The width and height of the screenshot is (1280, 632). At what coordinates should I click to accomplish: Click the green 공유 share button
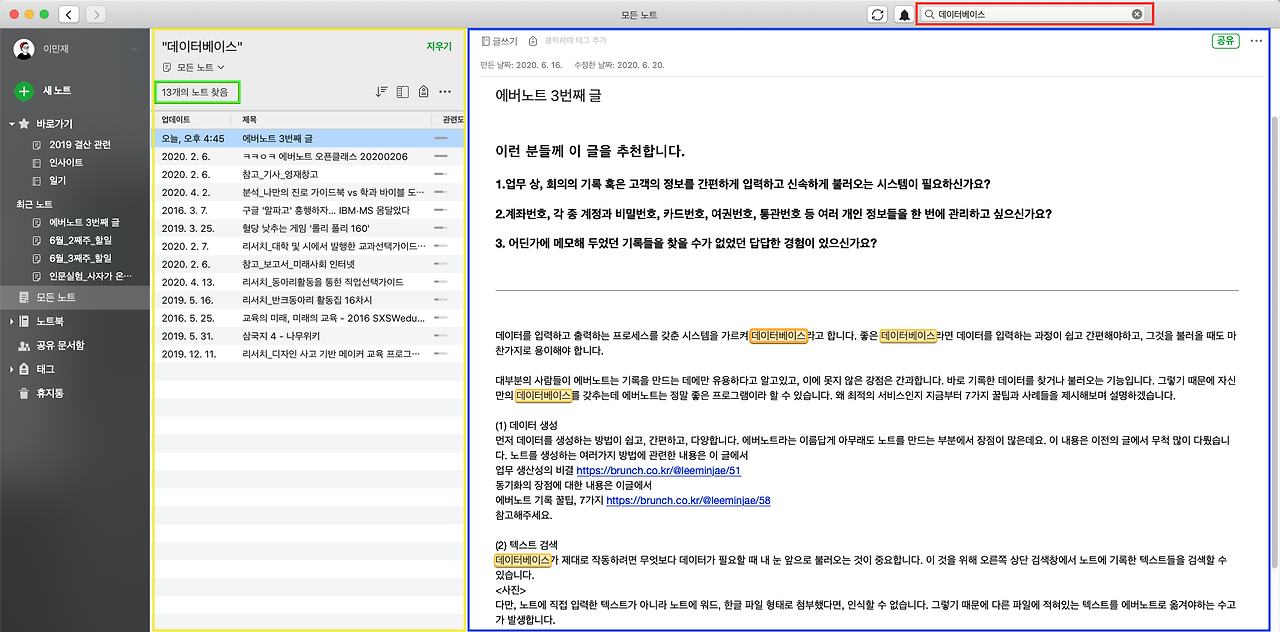(x=1225, y=41)
